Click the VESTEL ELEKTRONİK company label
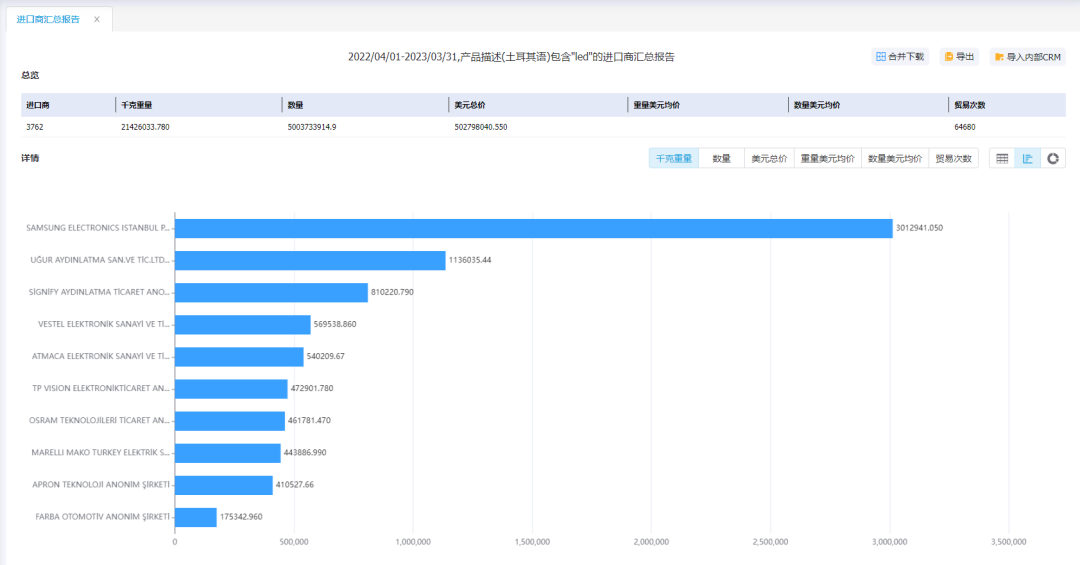The image size is (1080, 565). coord(104,324)
